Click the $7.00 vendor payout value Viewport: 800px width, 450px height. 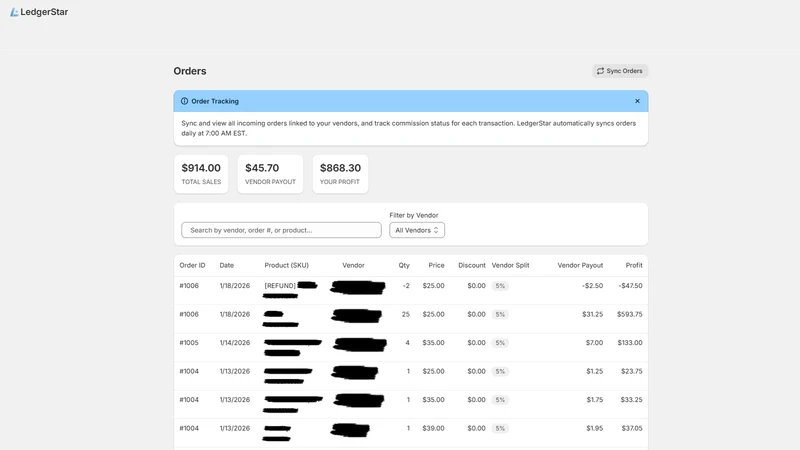[x=594, y=343]
